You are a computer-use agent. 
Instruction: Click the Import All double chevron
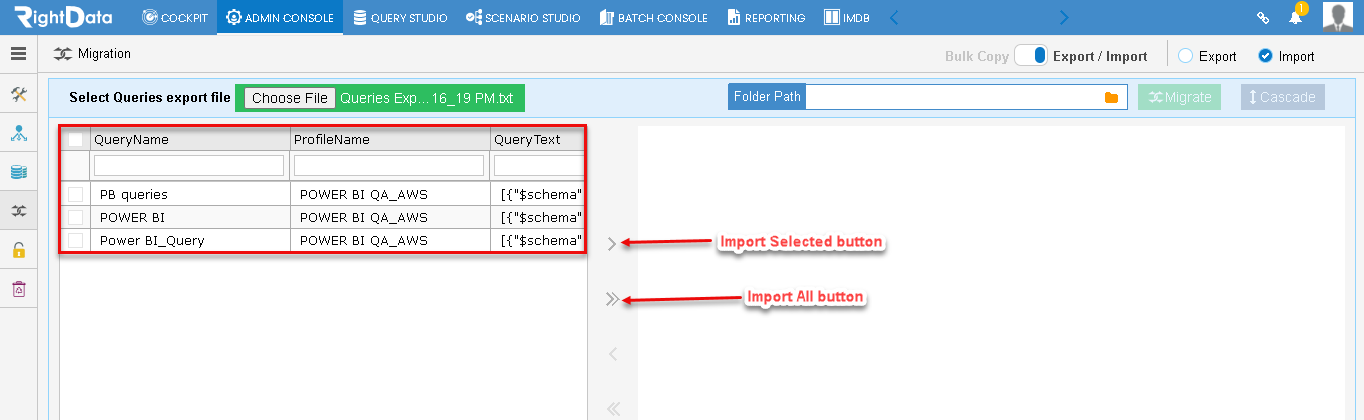613,298
